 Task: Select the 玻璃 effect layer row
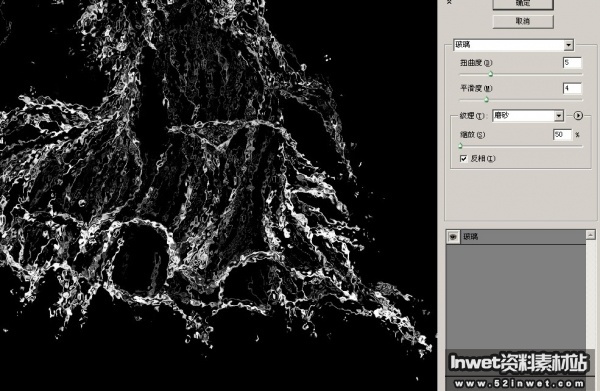516,237
